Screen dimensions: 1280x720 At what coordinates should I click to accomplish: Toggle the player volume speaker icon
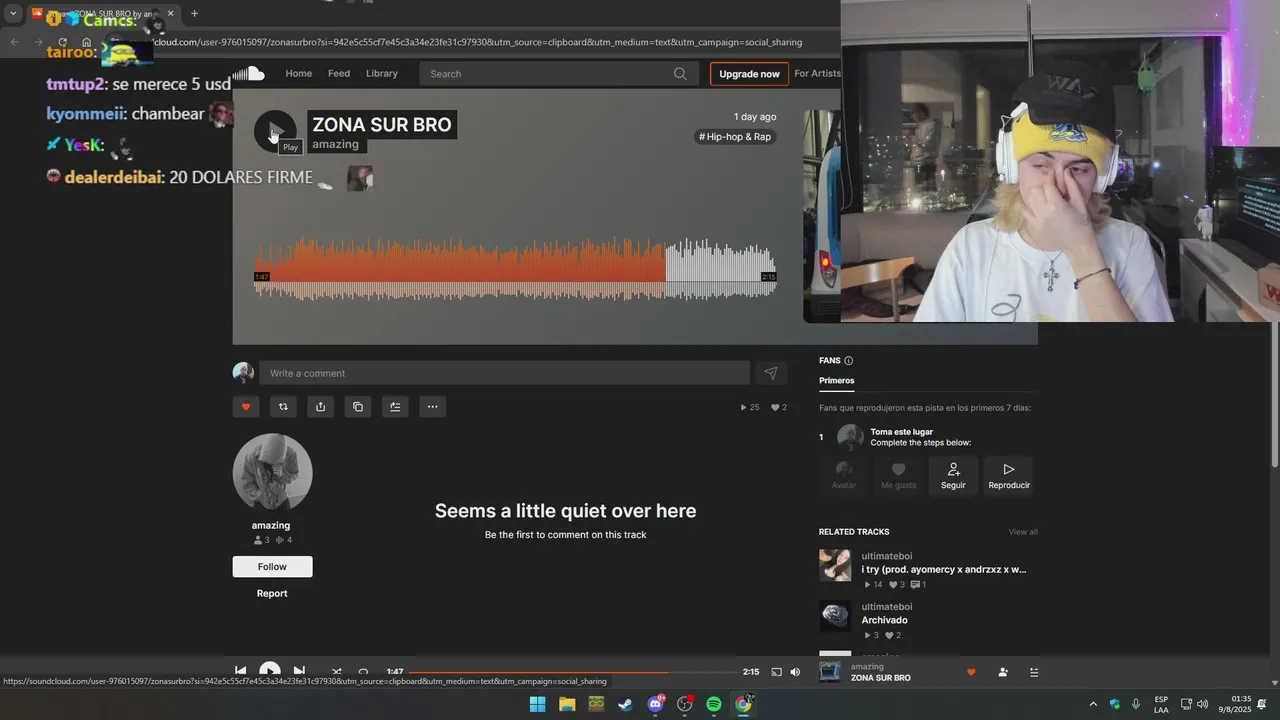click(795, 672)
